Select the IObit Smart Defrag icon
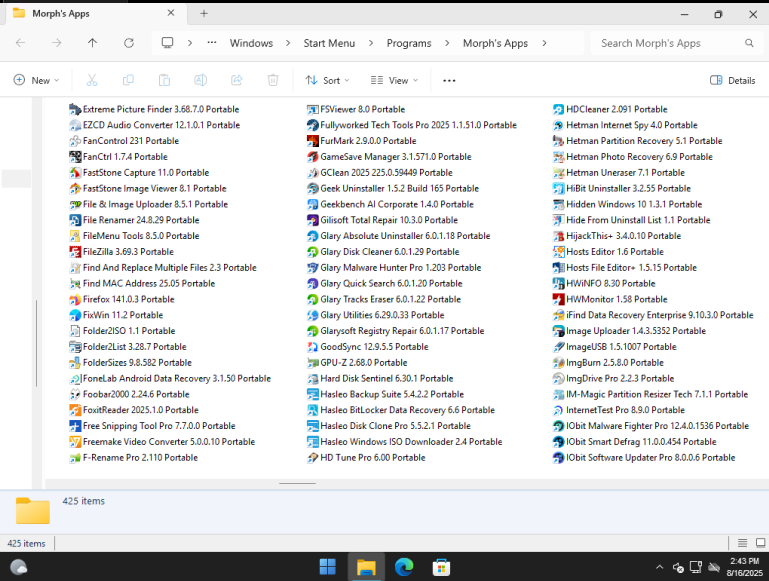The width and height of the screenshot is (769, 581). [x=558, y=442]
